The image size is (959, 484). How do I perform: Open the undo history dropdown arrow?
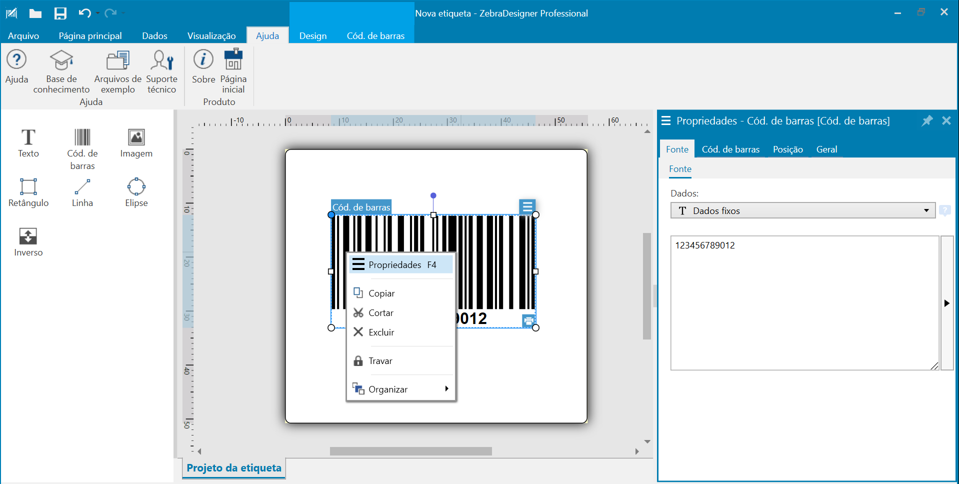(97, 13)
